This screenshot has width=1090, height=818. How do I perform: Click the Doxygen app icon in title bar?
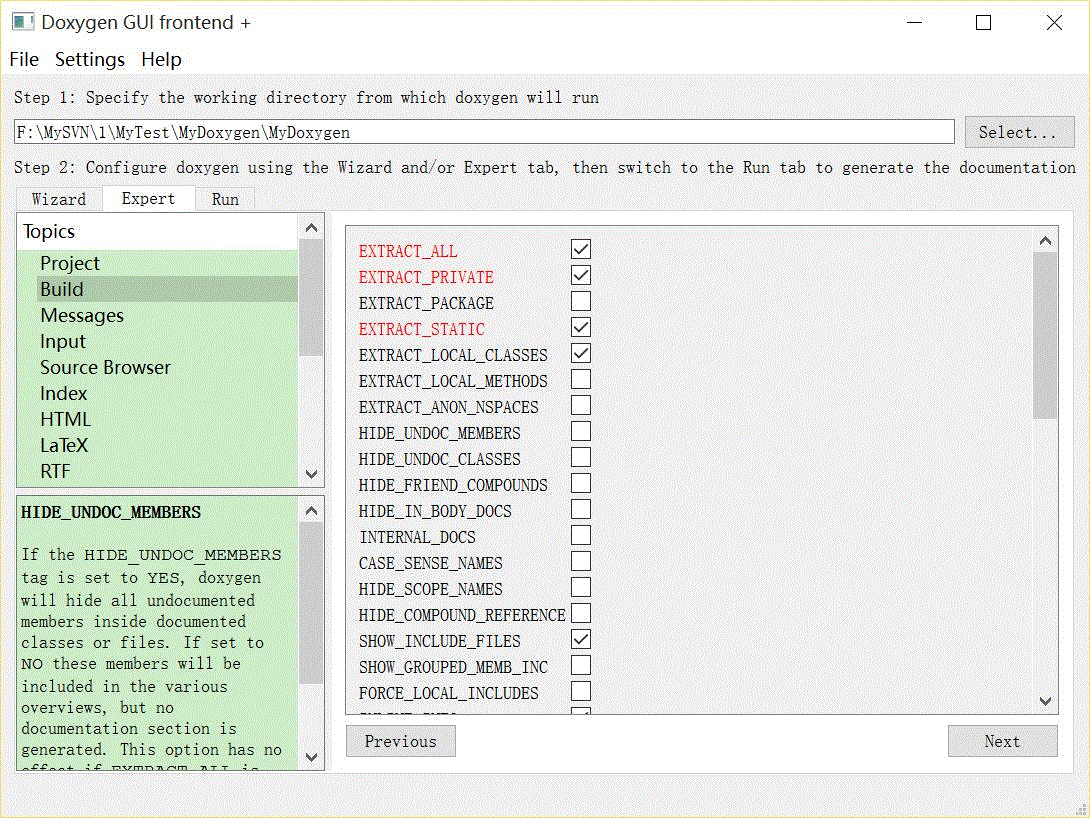23,22
